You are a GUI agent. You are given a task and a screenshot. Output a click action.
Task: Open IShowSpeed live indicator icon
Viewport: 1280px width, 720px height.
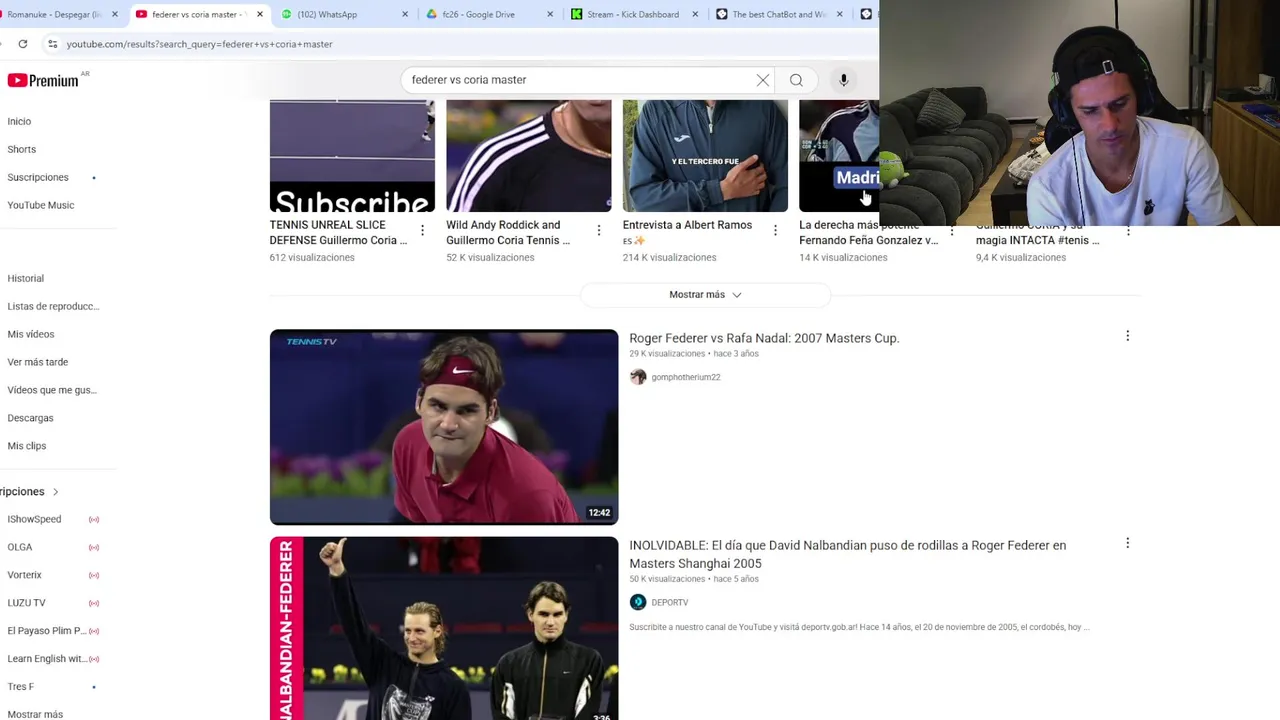[94, 519]
